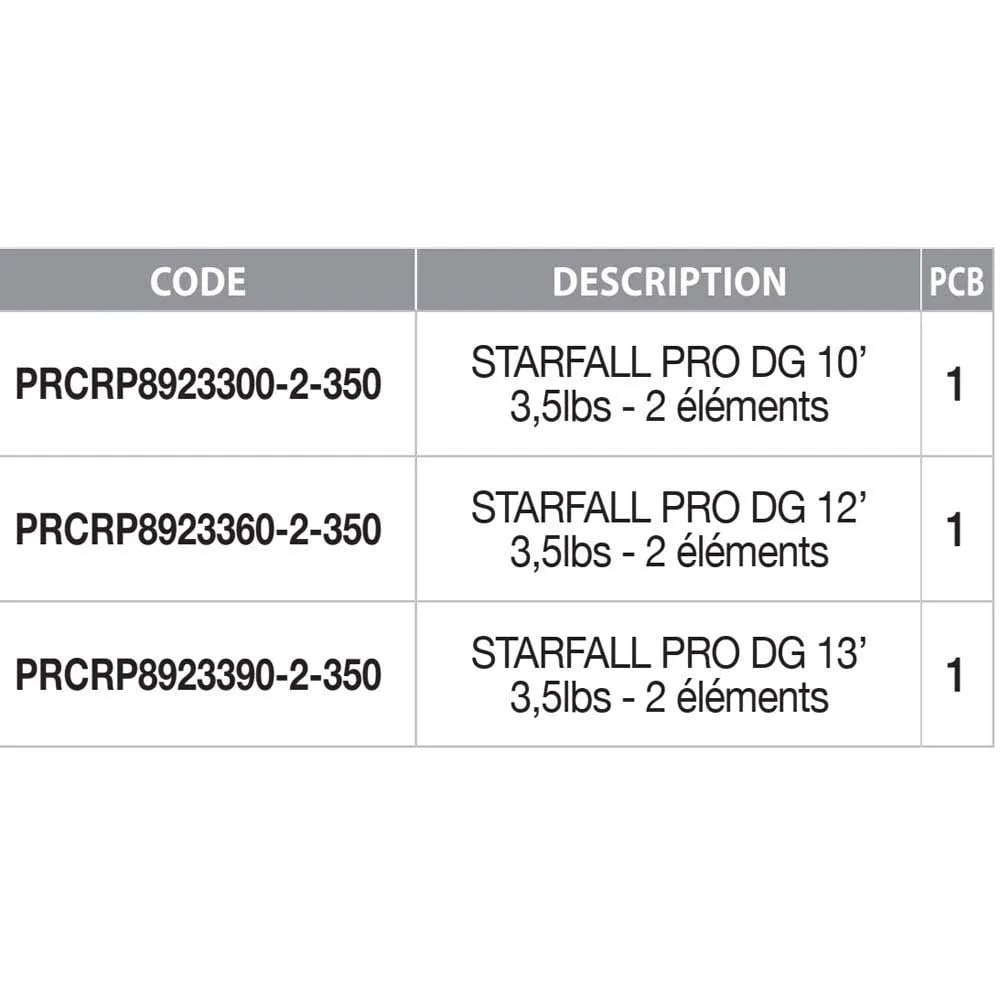Image resolution: width=1000 pixels, height=1000 pixels.
Task: Click '3,5lbs - 2 éléments' in first row
Action: (669, 408)
